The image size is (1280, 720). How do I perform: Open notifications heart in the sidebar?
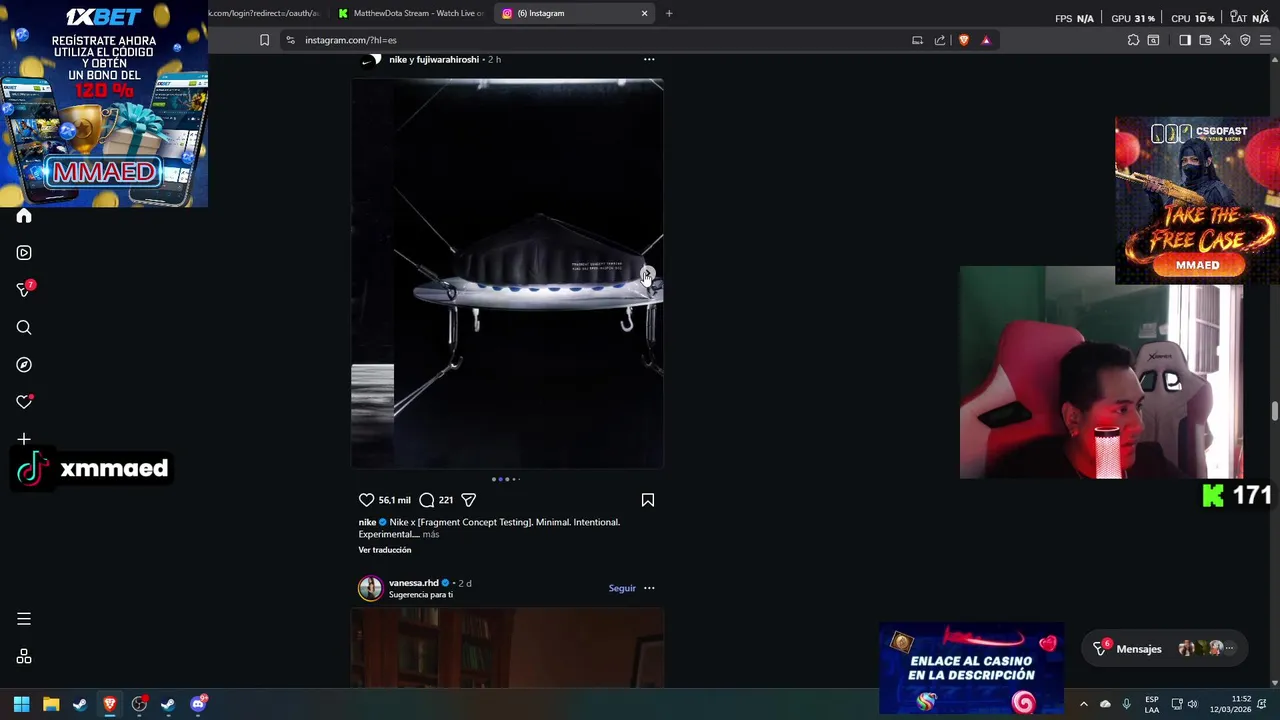click(24, 402)
